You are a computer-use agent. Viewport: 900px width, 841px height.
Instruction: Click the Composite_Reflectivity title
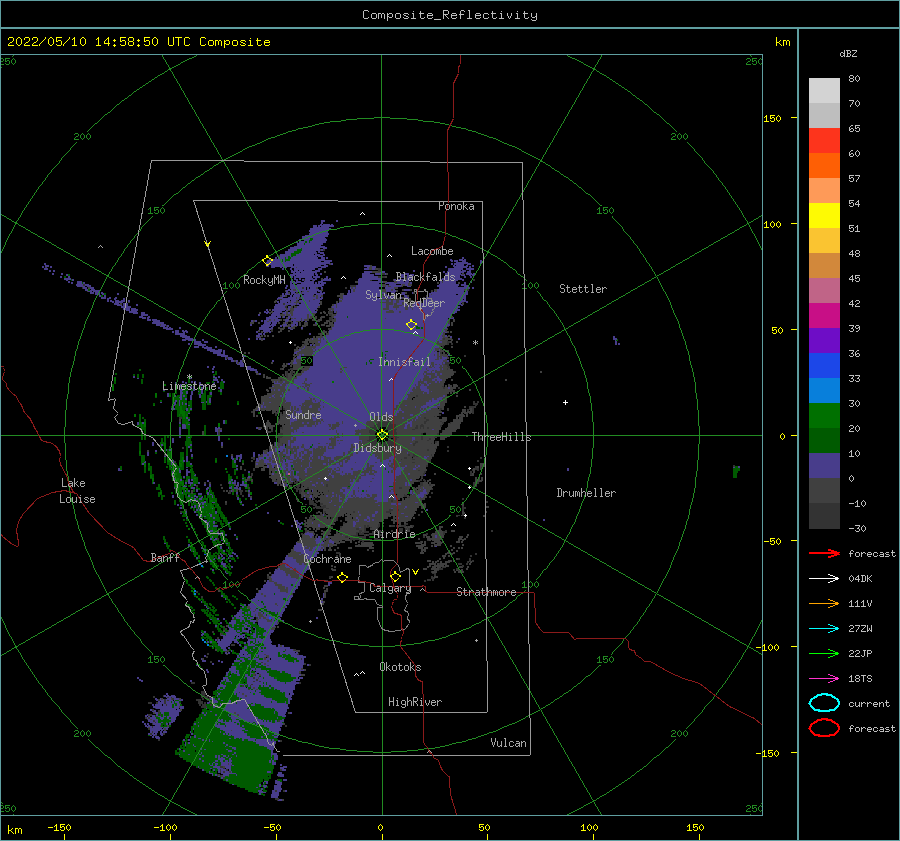tap(449, 15)
